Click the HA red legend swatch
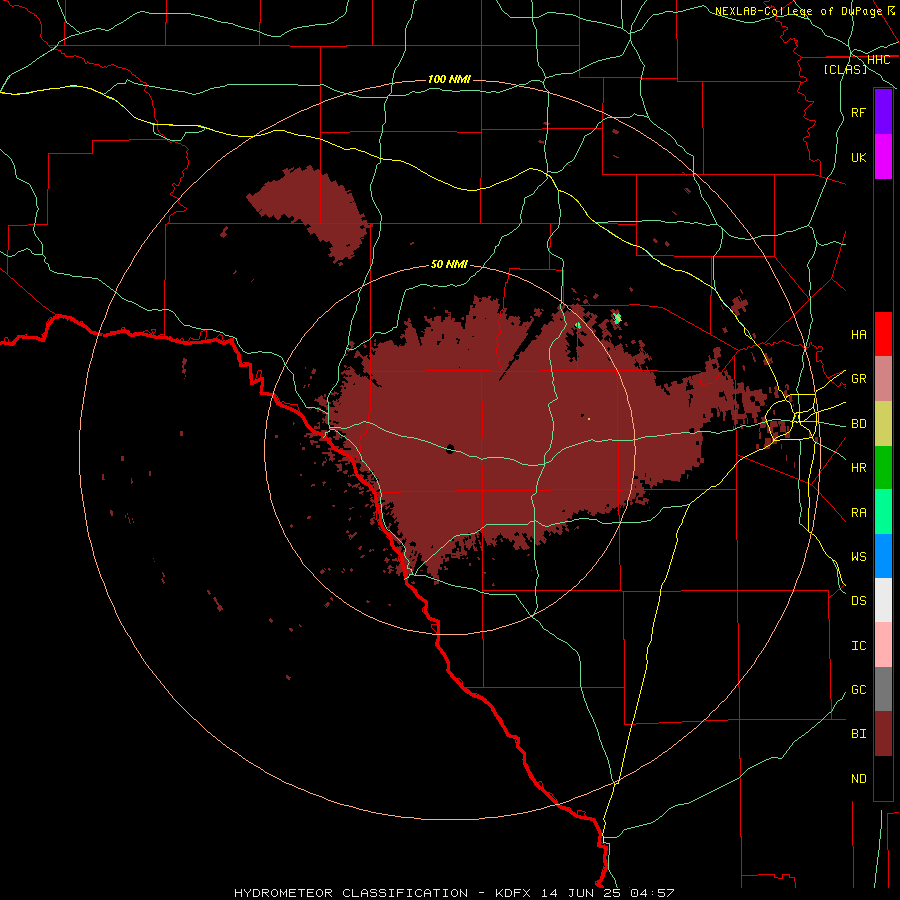Image resolution: width=900 pixels, height=900 pixels. point(883,334)
